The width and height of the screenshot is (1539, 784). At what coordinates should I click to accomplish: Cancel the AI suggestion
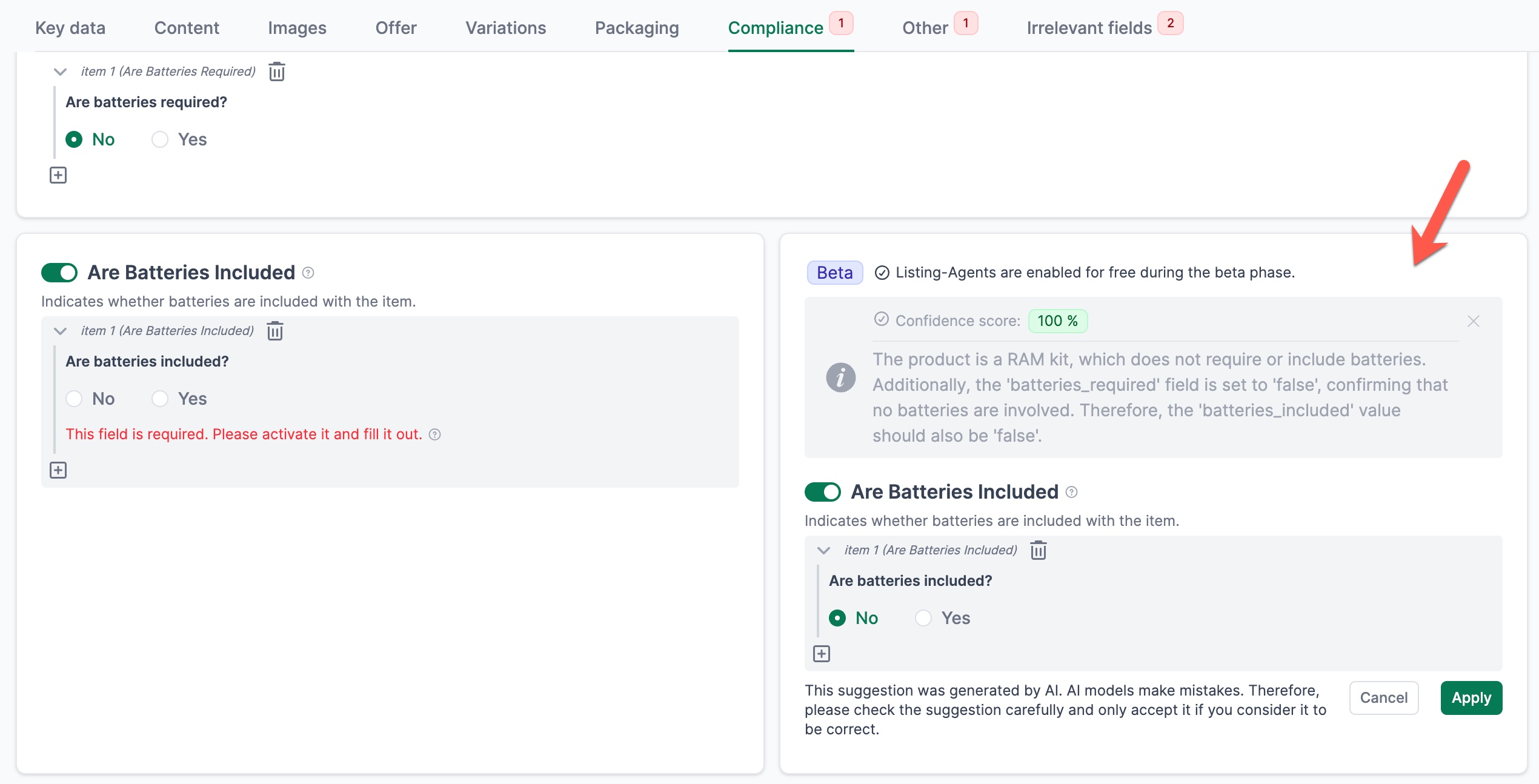pyautogui.click(x=1384, y=698)
